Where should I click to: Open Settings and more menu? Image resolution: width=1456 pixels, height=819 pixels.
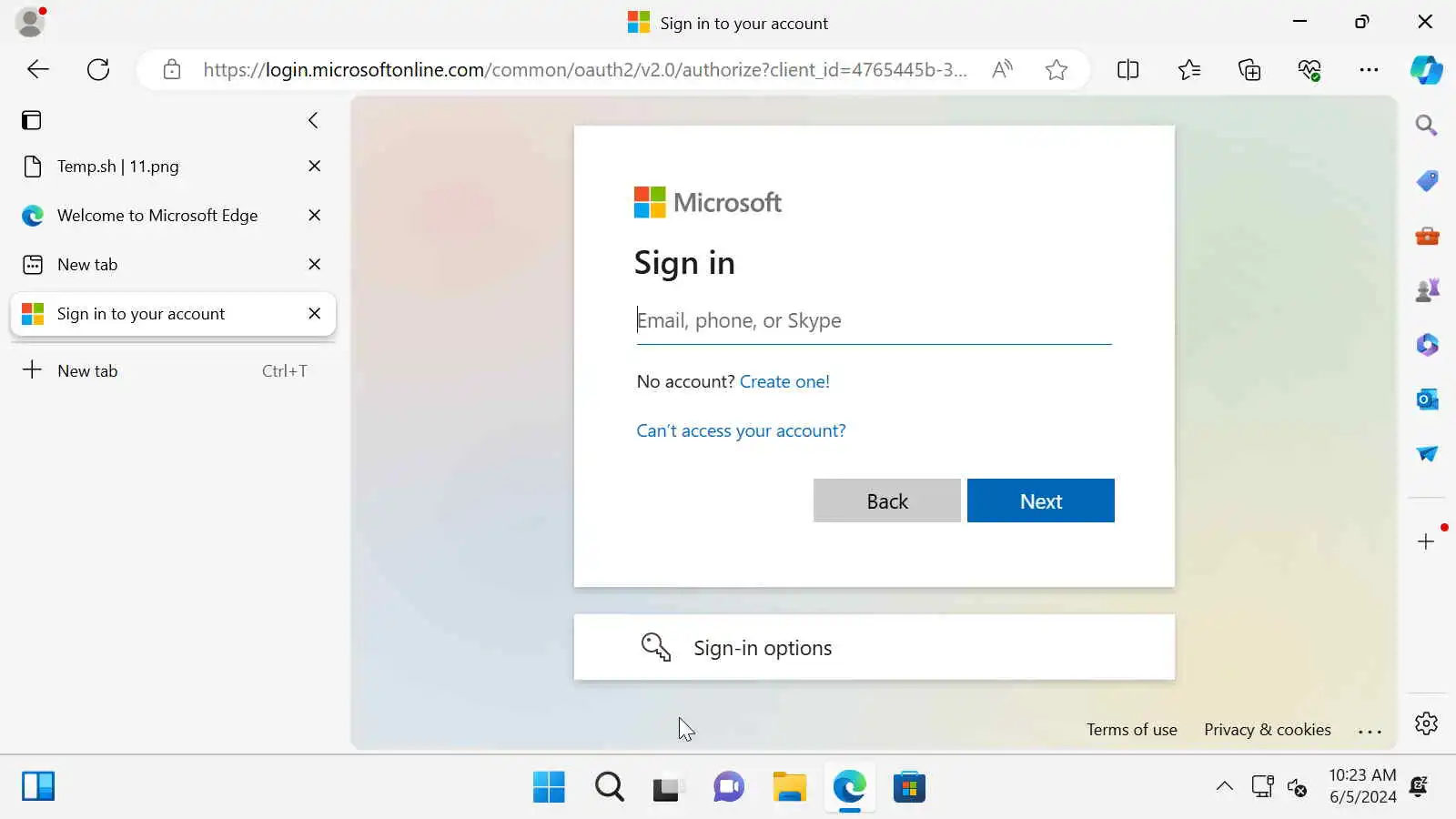click(x=1369, y=69)
